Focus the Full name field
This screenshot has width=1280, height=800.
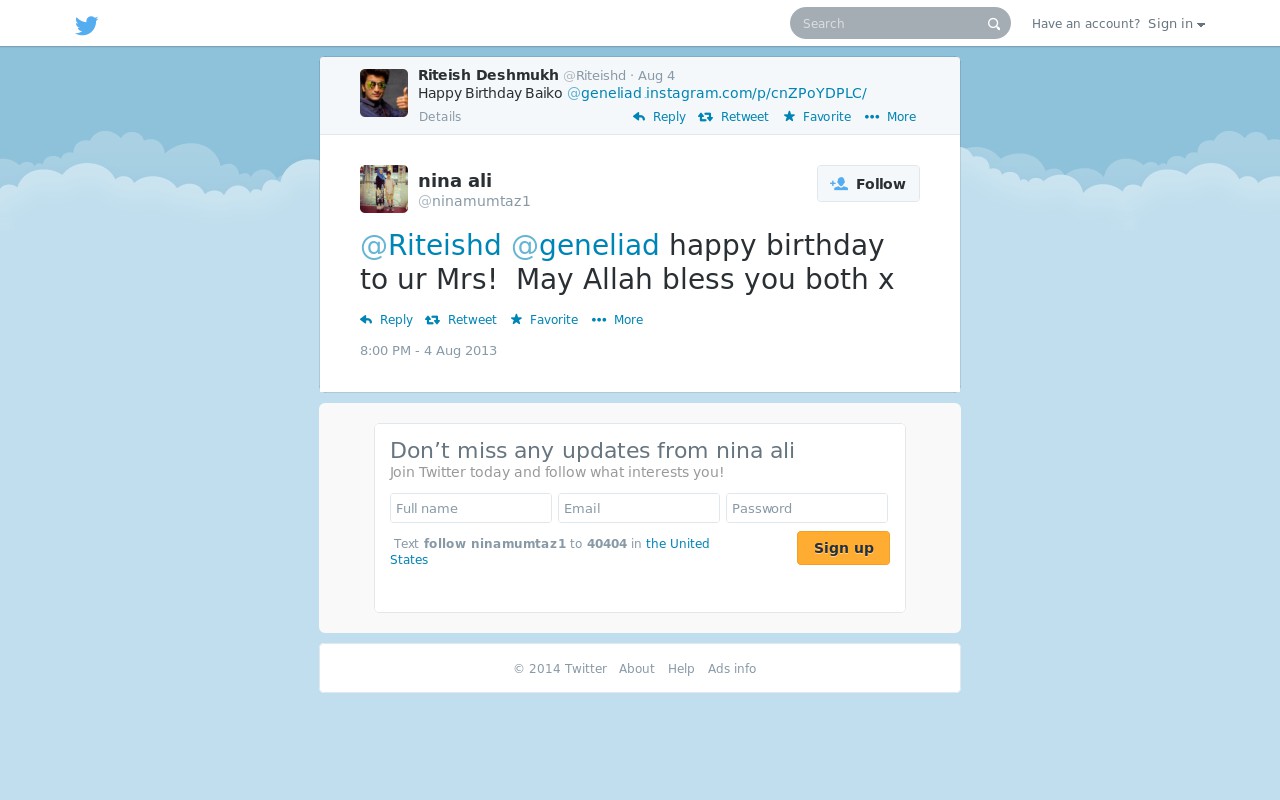coord(471,508)
